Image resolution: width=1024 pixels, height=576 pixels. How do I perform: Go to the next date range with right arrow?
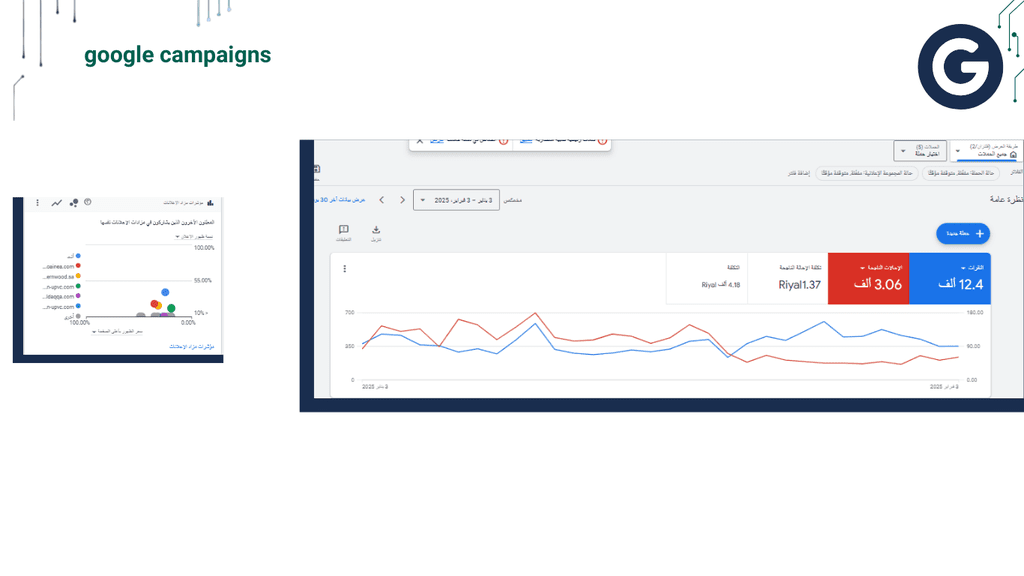[402, 200]
